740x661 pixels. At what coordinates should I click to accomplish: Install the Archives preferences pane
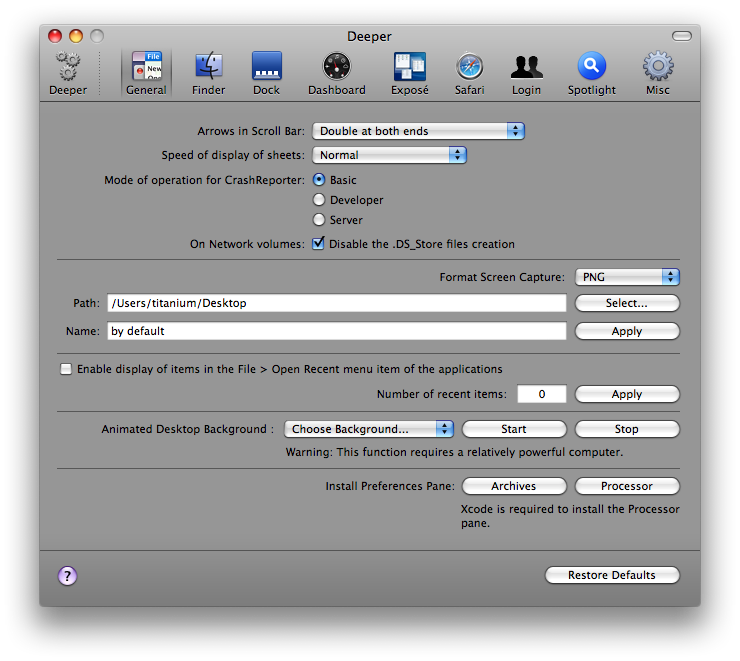tap(514, 486)
